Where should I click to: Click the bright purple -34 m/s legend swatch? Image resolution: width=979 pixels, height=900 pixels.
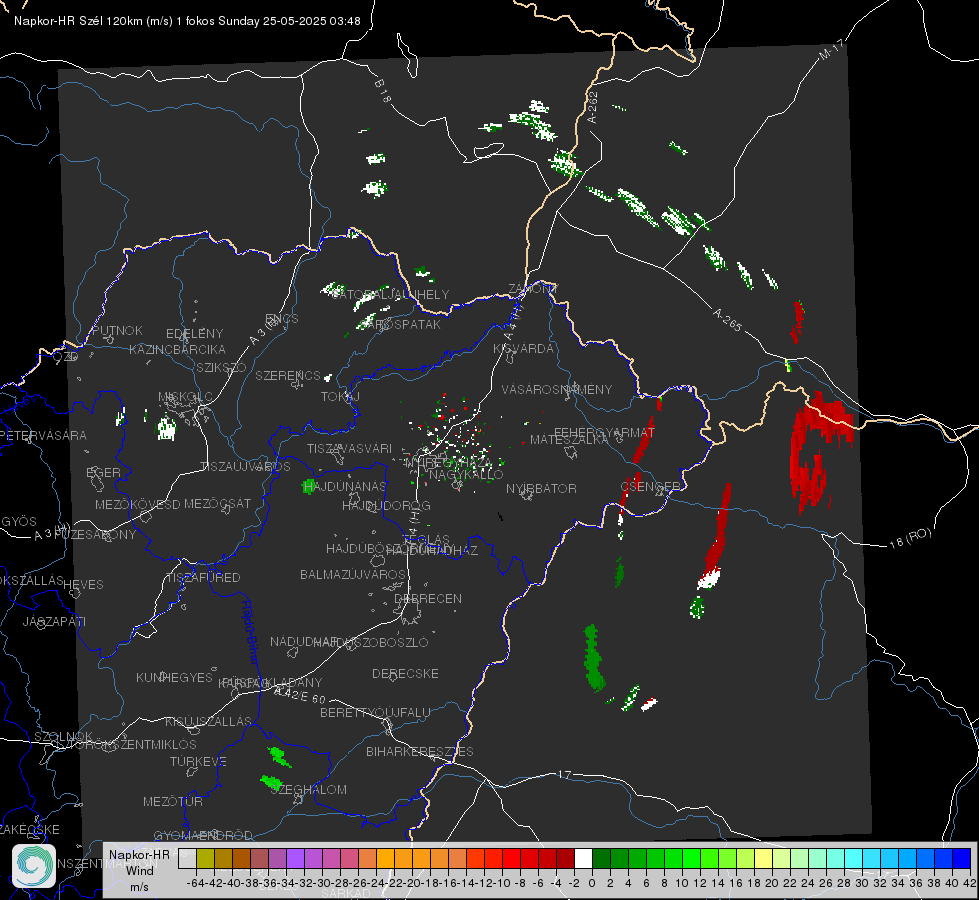click(x=295, y=858)
